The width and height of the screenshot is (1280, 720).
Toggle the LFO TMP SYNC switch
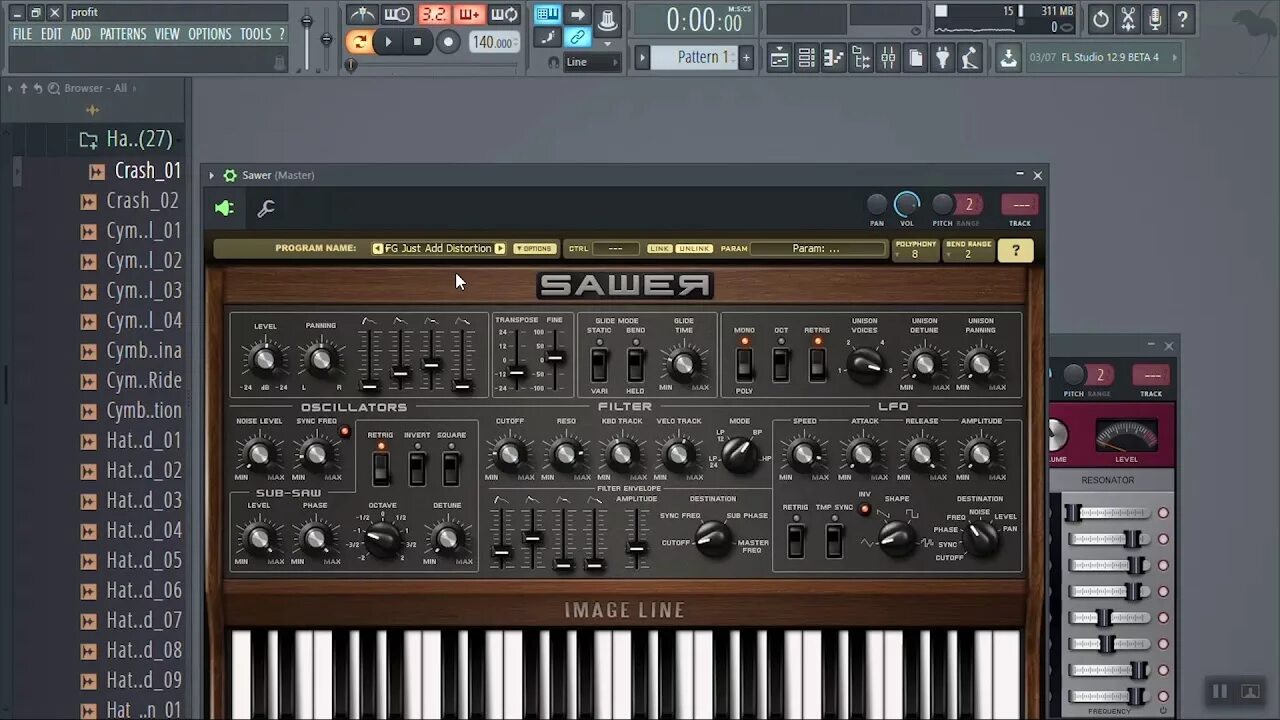(x=834, y=540)
